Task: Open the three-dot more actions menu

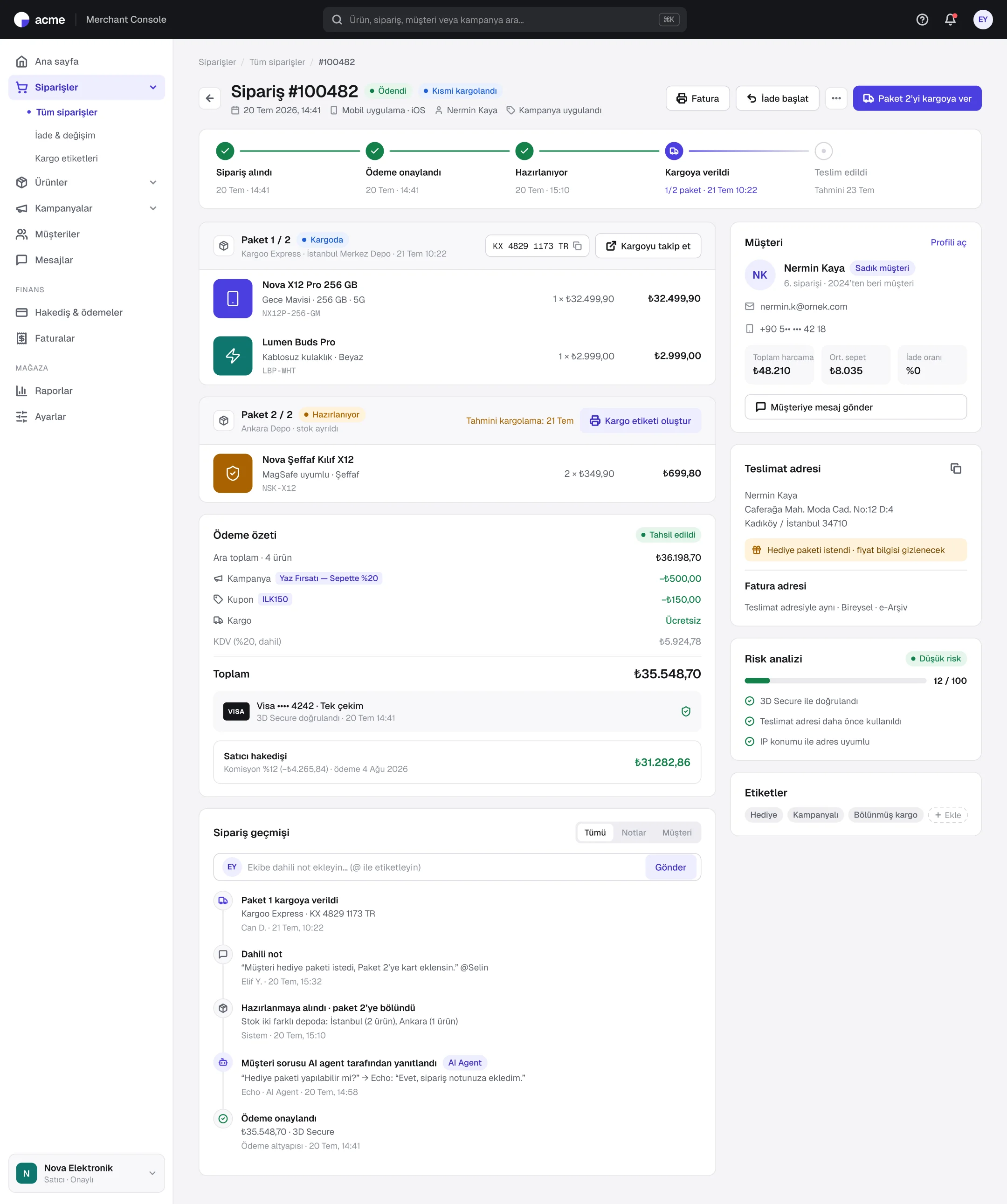Action: tap(836, 98)
